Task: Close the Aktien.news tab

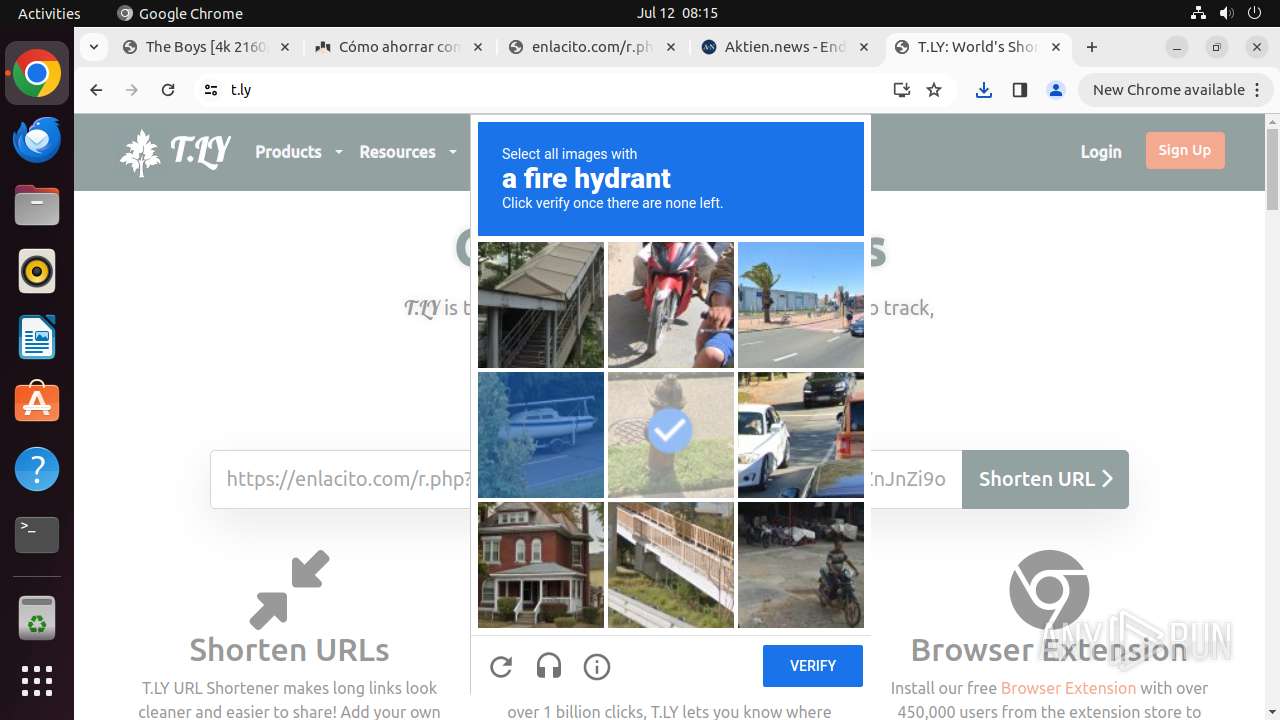Action: tap(864, 47)
